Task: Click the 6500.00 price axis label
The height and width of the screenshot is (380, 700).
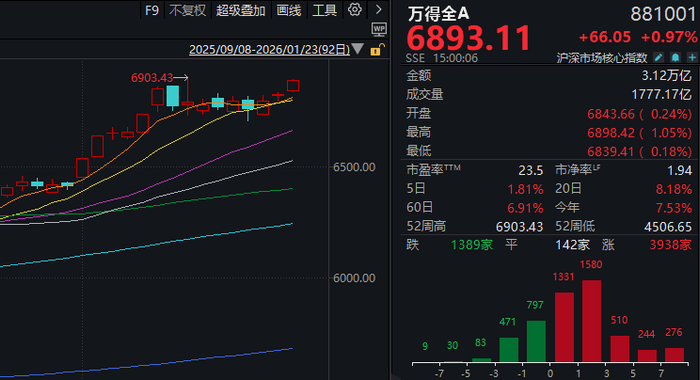Action: [x=354, y=167]
